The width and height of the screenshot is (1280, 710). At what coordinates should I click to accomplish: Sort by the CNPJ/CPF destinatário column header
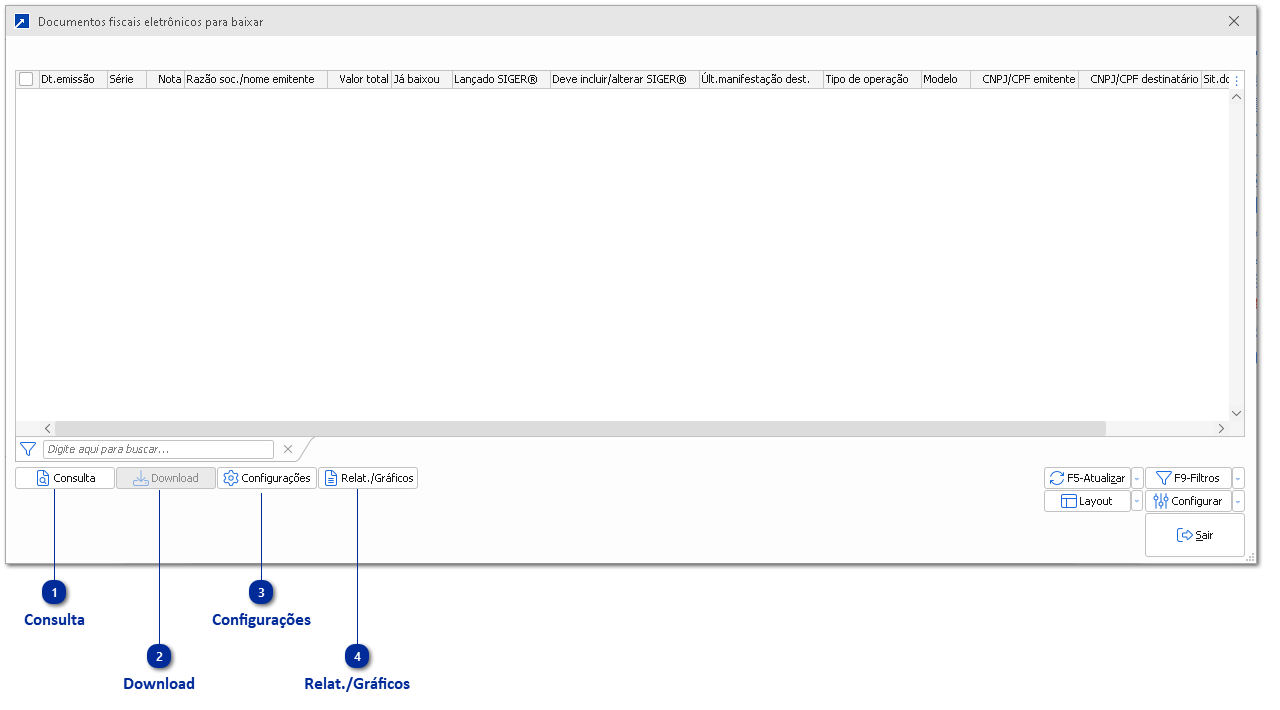point(1140,79)
